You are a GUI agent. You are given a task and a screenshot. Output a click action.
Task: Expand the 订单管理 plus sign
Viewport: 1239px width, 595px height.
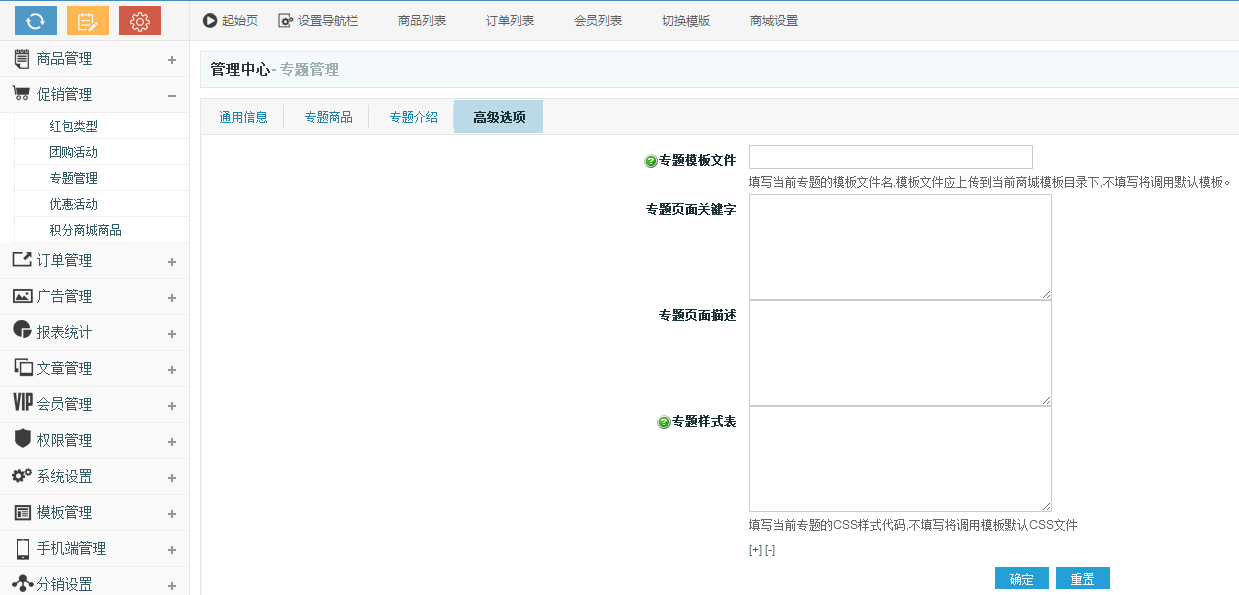click(x=172, y=262)
